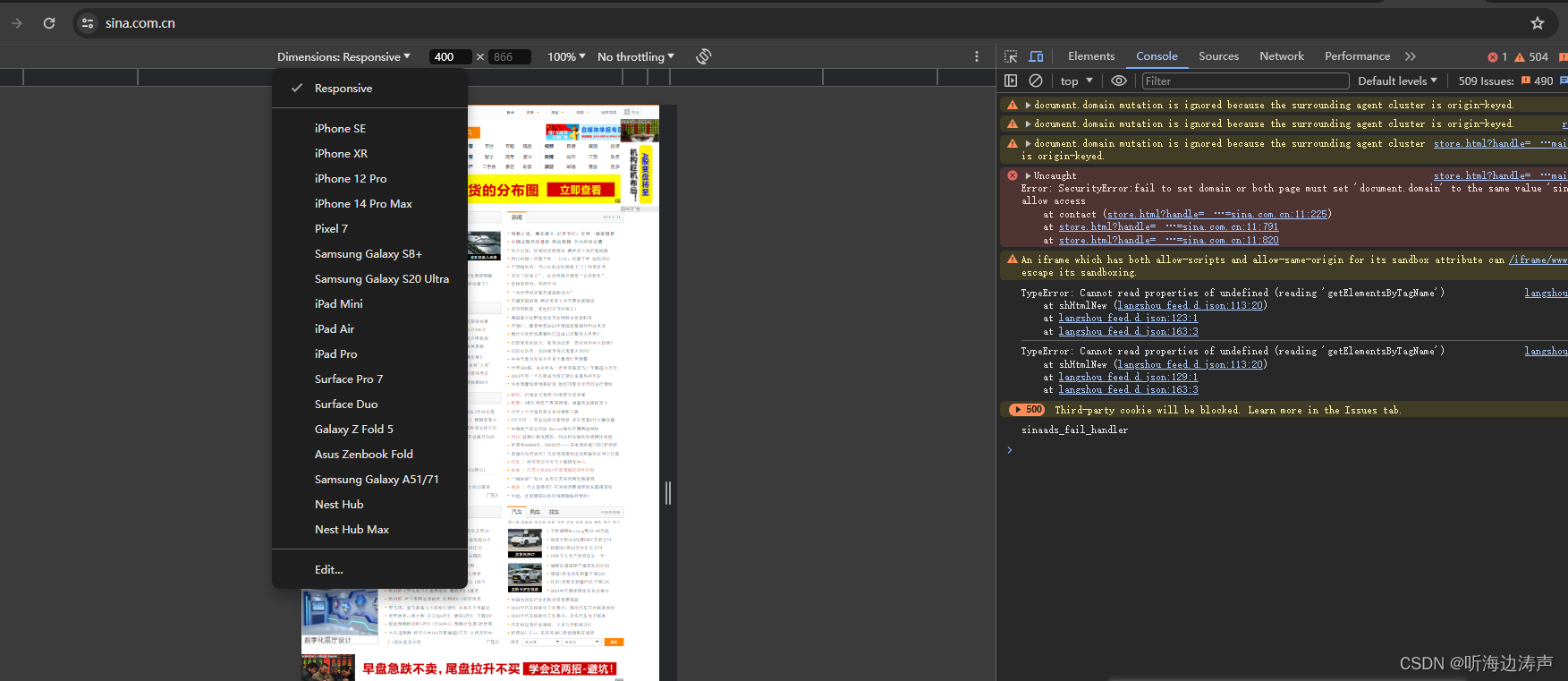Open device toolbar more options menu
The image size is (1568, 681).
977,56
